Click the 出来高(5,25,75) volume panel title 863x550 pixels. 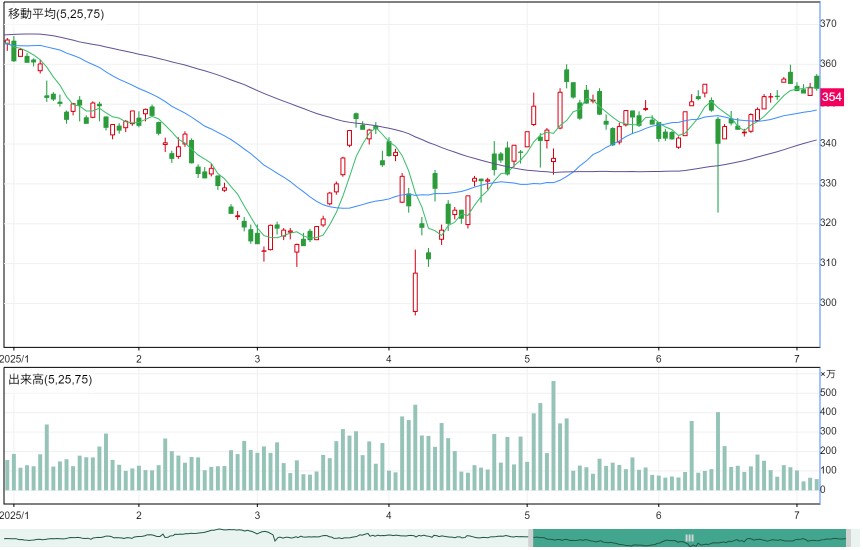point(50,379)
